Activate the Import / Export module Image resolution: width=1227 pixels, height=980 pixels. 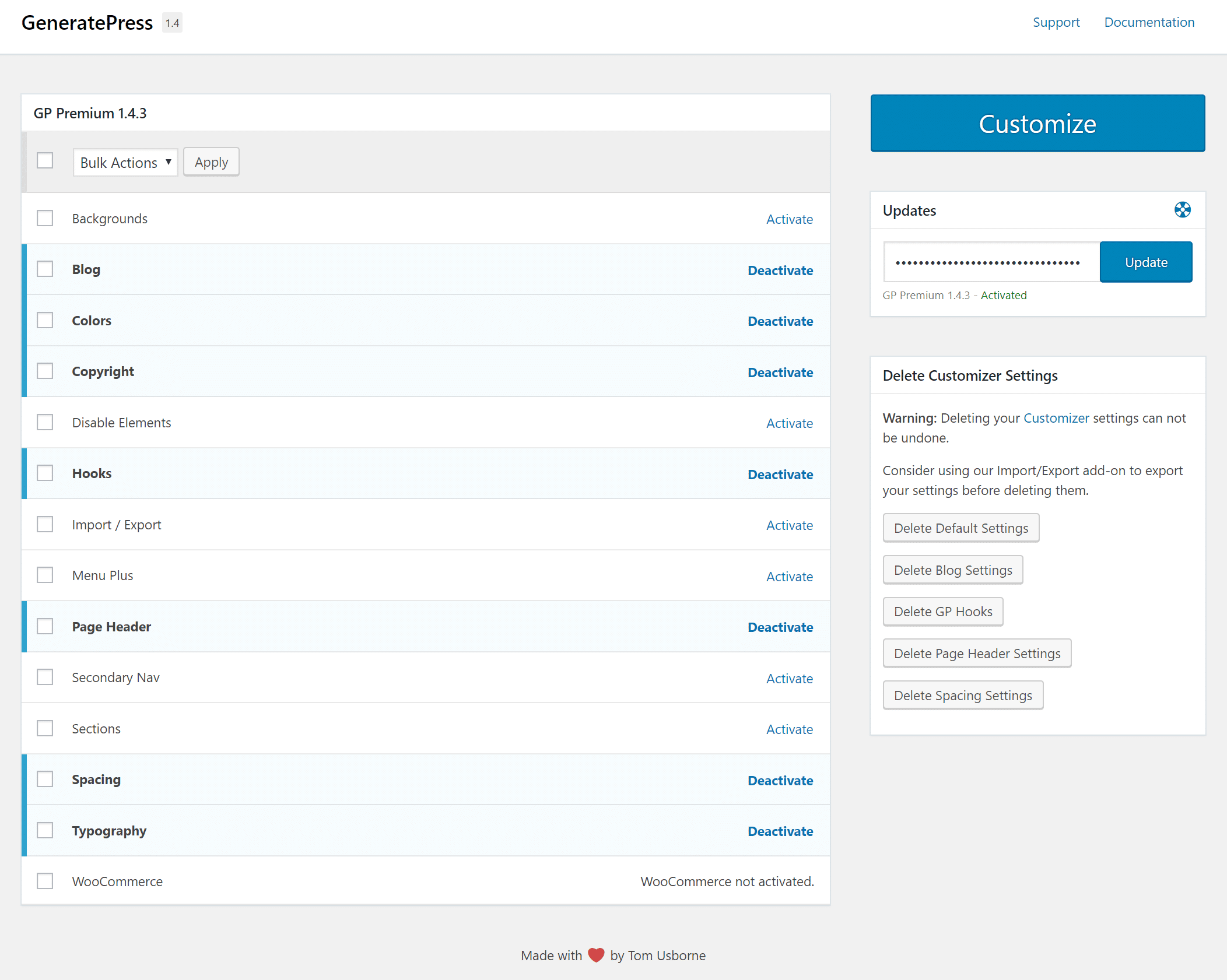(790, 525)
